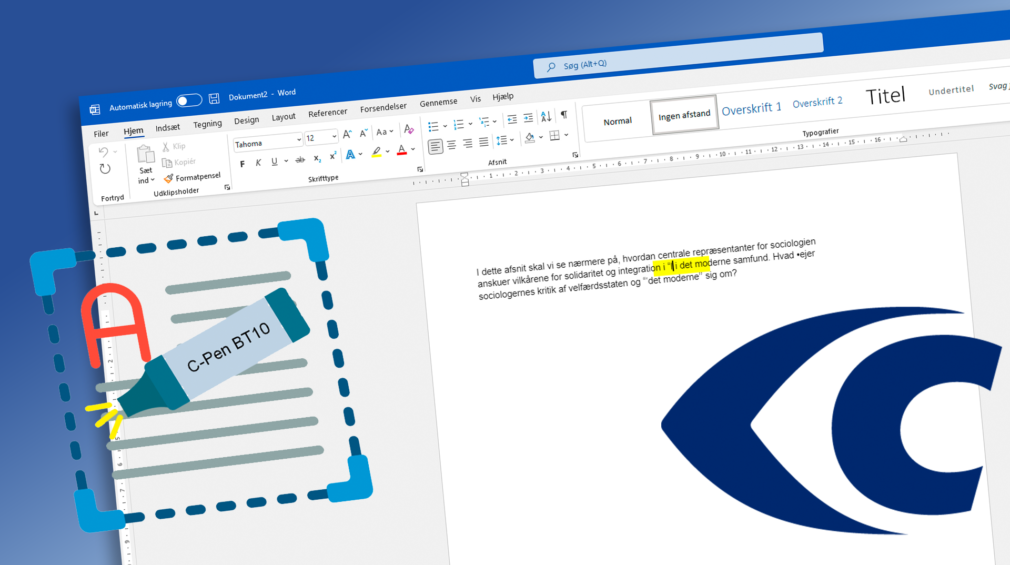The height and width of the screenshot is (565, 1010).
Task: Switch to the Indsæt tab
Action: pyautogui.click(x=167, y=128)
